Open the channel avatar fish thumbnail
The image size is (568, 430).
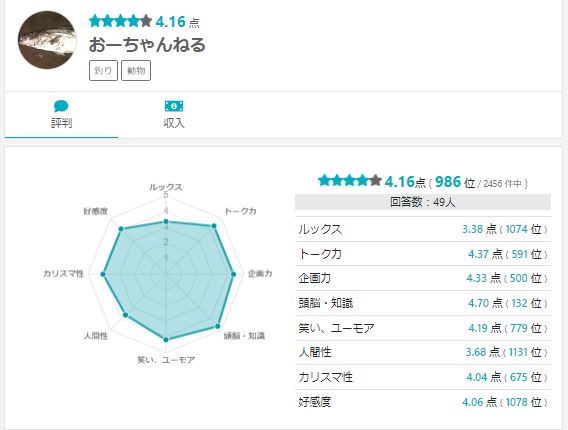click(47, 40)
